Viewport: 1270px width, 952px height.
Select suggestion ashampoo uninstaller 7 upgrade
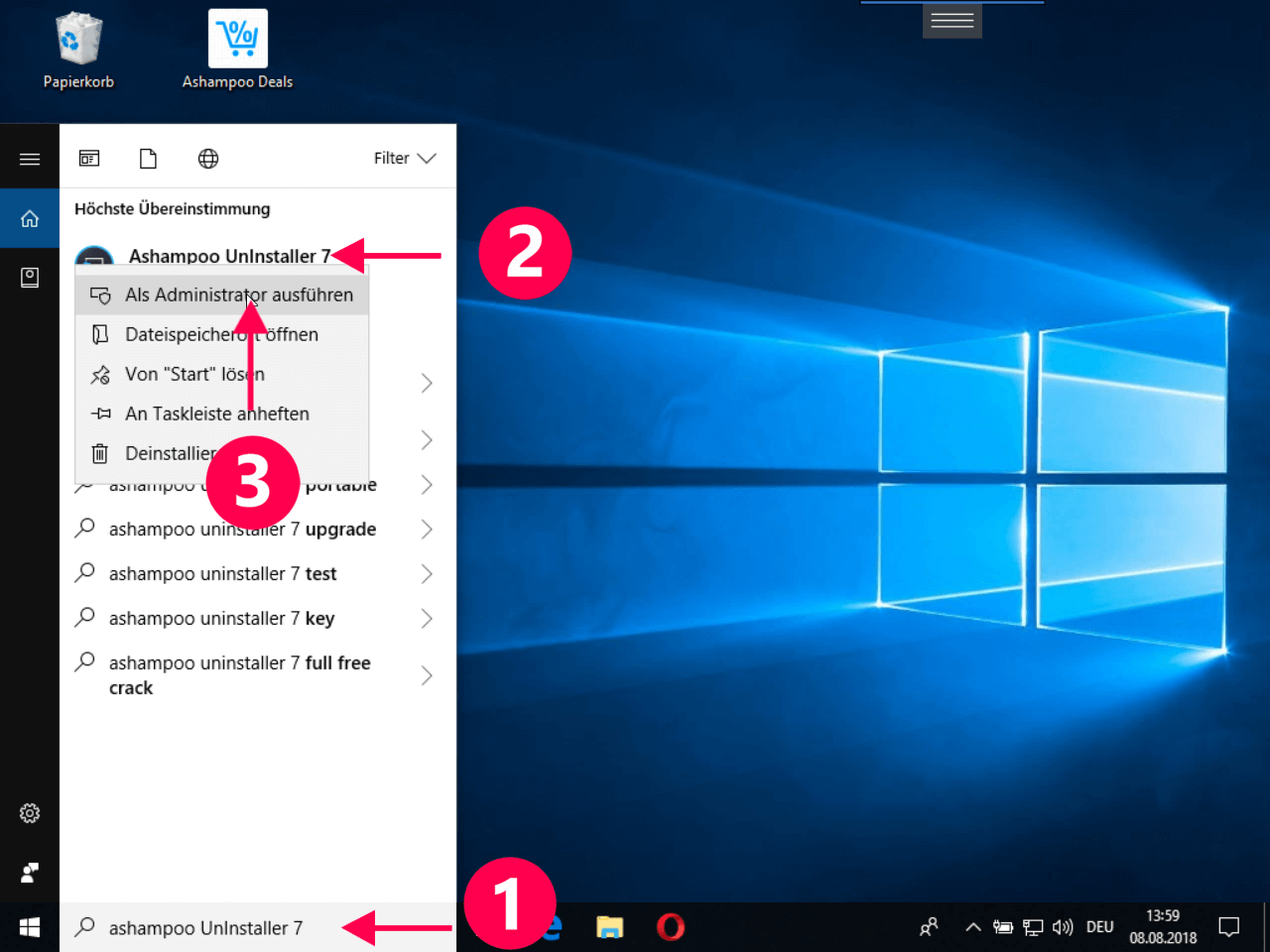click(242, 530)
